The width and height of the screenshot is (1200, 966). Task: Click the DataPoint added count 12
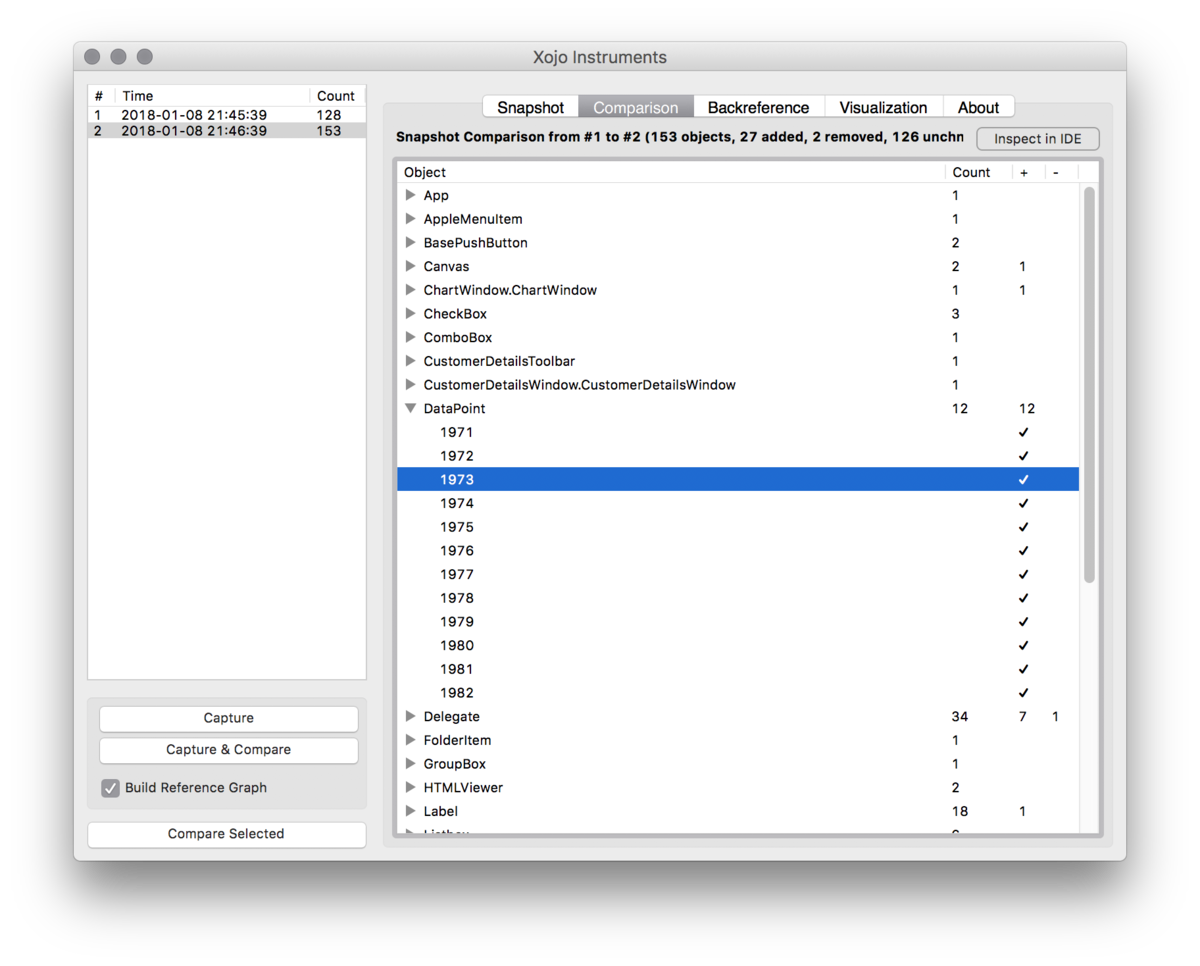(1027, 409)
